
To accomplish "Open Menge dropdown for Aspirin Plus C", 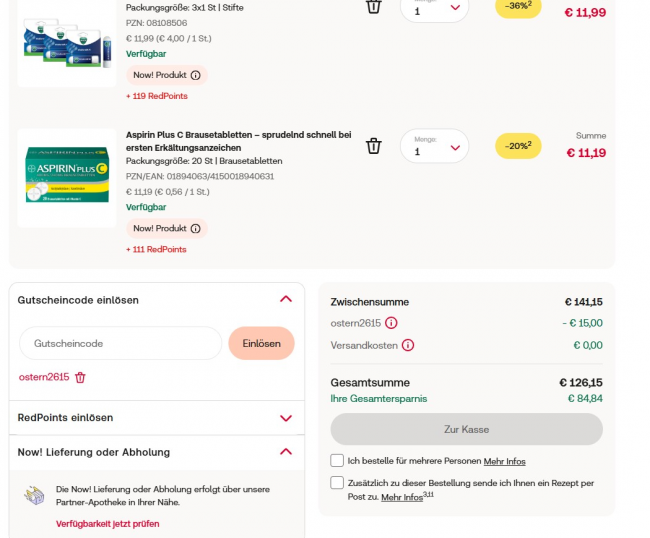I will click(435, 147).
